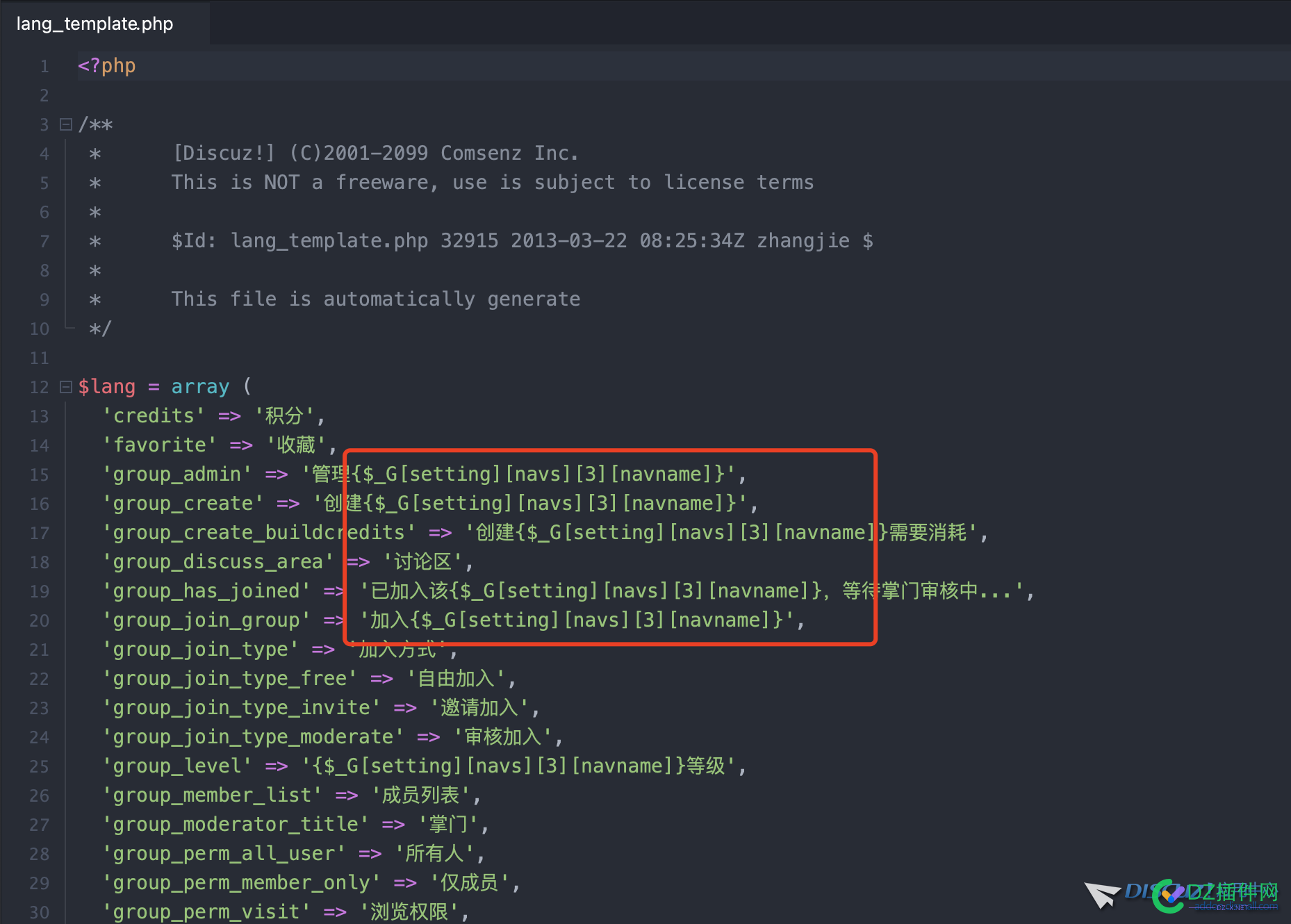
Task: Click the 'group_has_joined' key
Action: (206, 591)
